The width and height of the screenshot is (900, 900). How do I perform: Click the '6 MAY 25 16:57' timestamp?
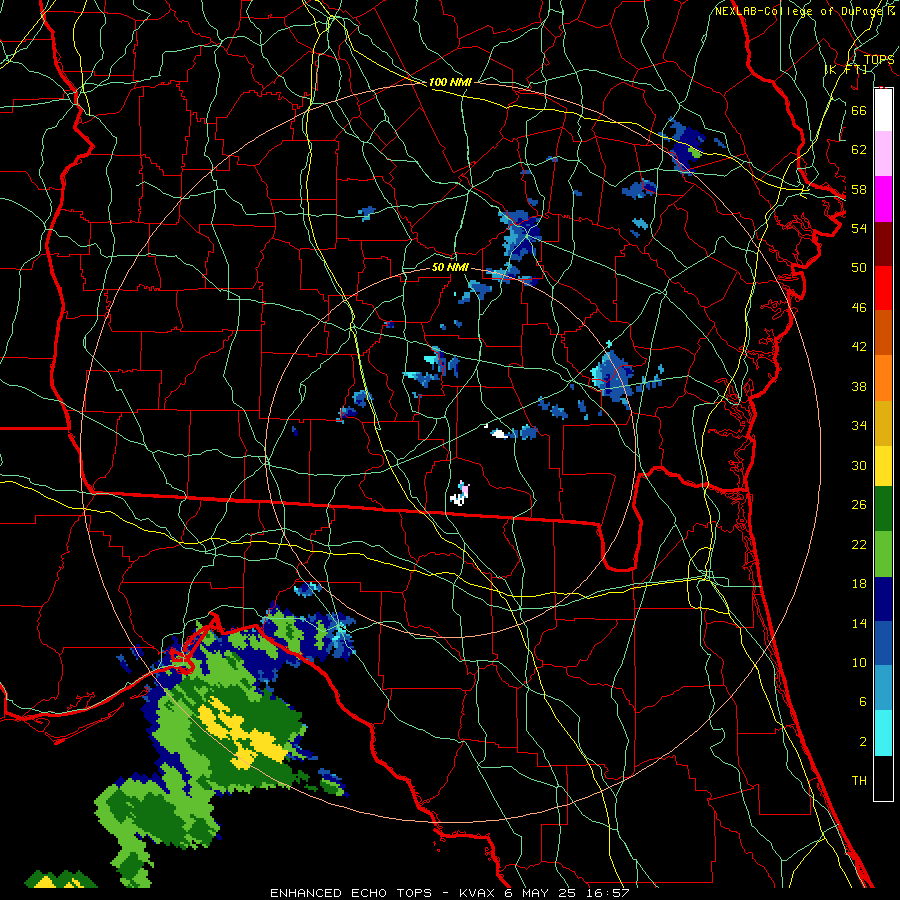567,893
